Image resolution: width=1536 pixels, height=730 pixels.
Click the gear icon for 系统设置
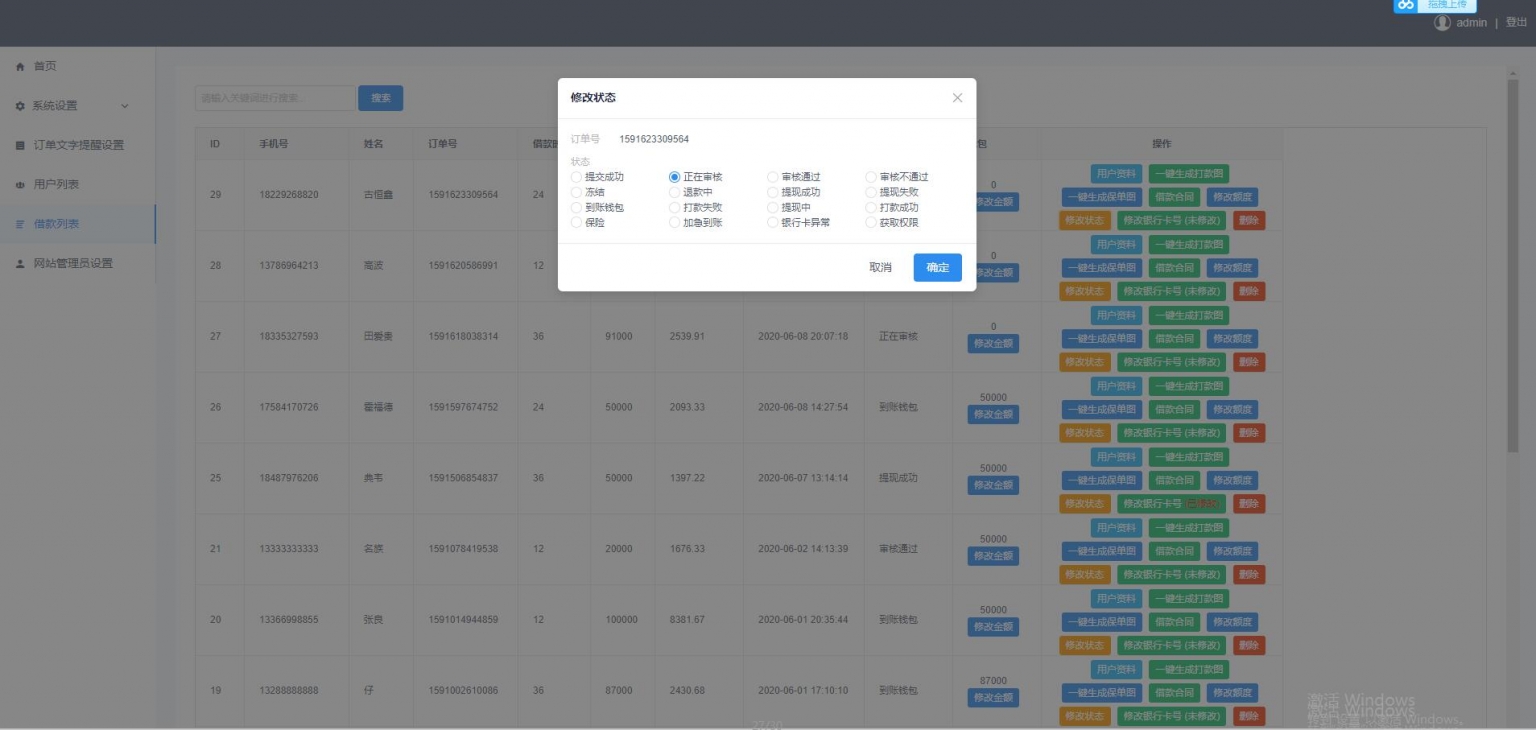click(20, 106)
